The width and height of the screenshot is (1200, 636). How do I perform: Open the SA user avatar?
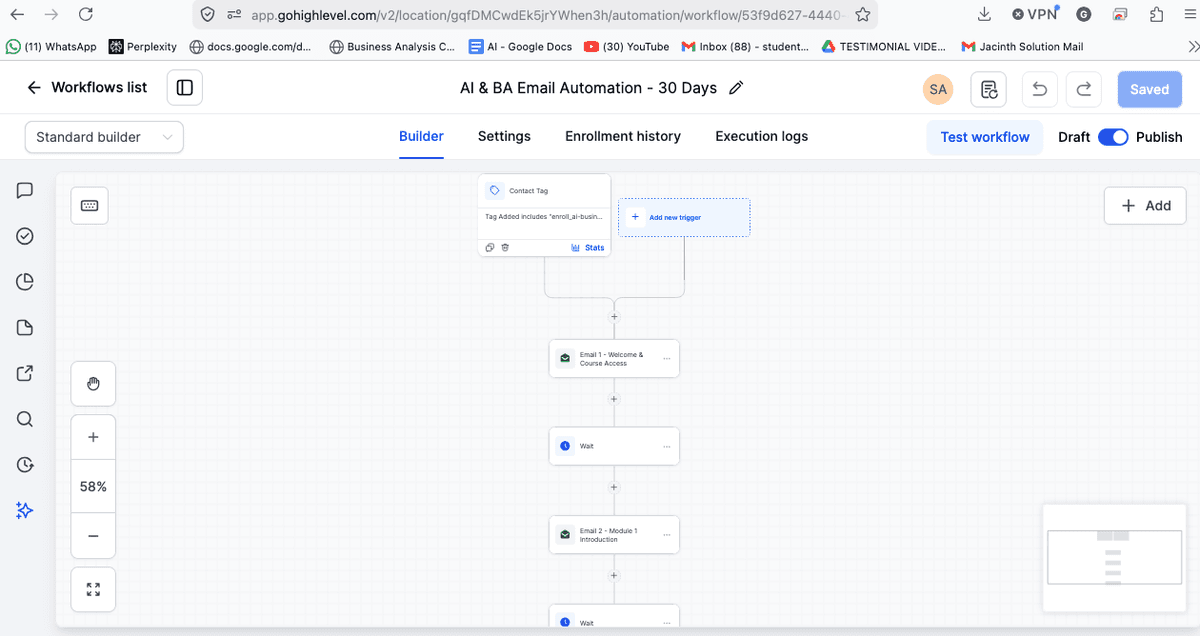(x=938, y=89)
